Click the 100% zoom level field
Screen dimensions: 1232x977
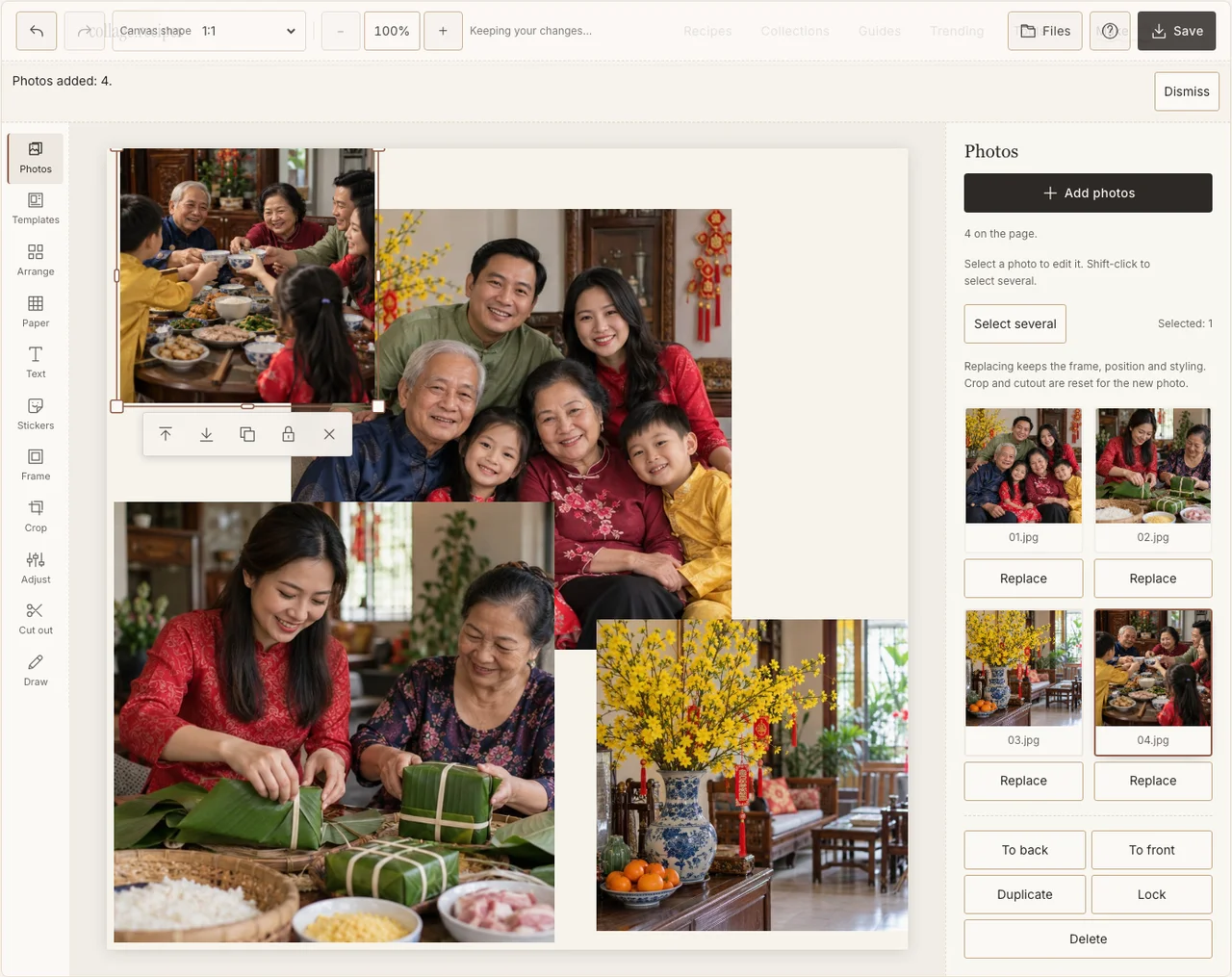click(x=392, y=31)
